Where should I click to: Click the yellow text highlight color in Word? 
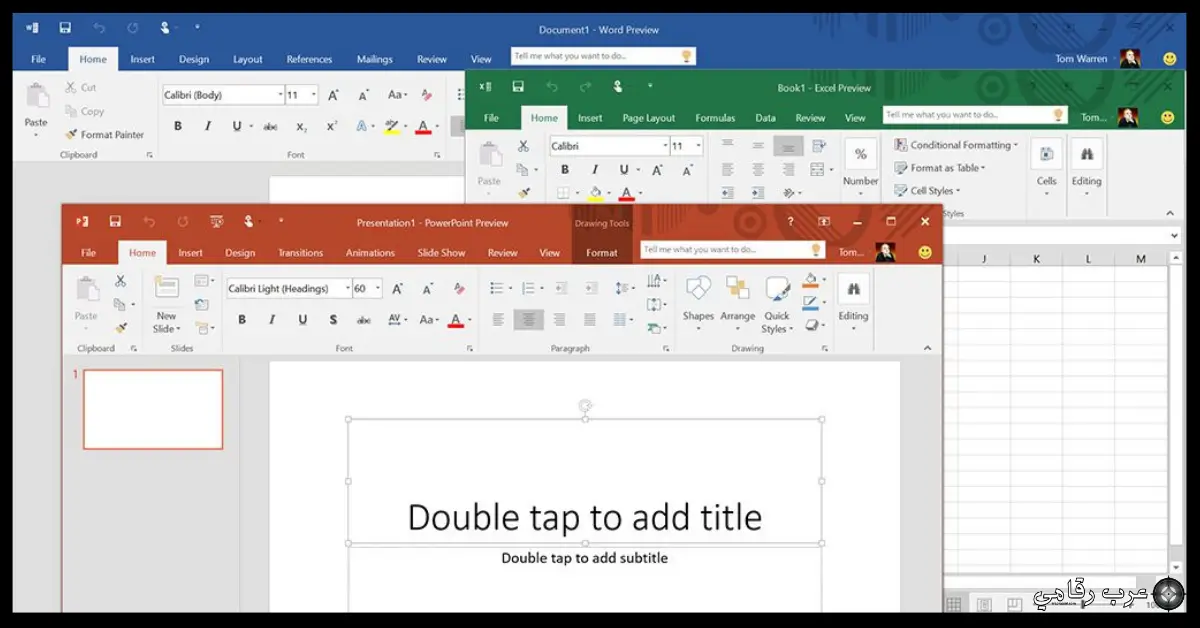point(392,127)
